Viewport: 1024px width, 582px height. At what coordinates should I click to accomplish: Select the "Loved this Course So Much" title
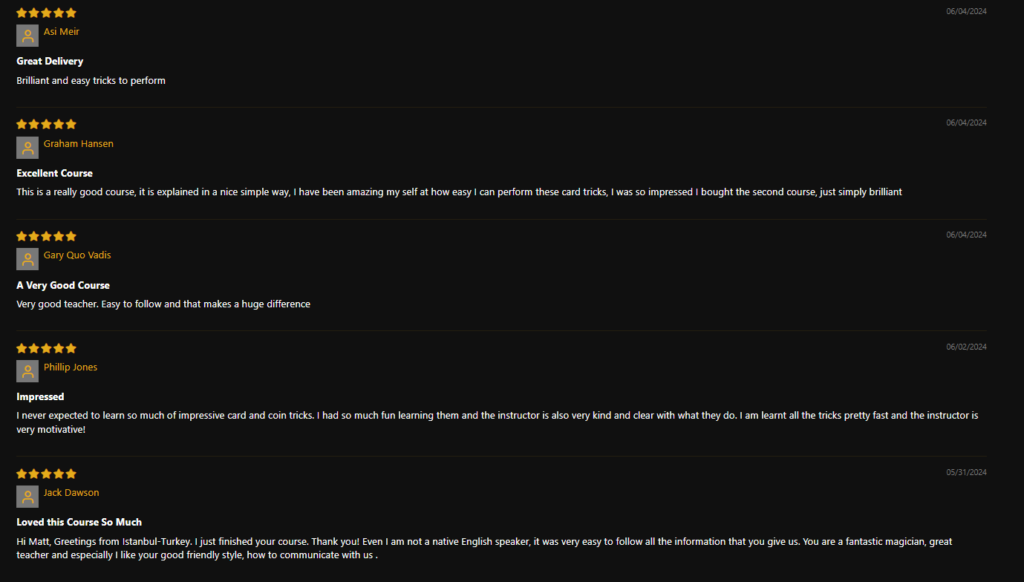coord(79,522)
